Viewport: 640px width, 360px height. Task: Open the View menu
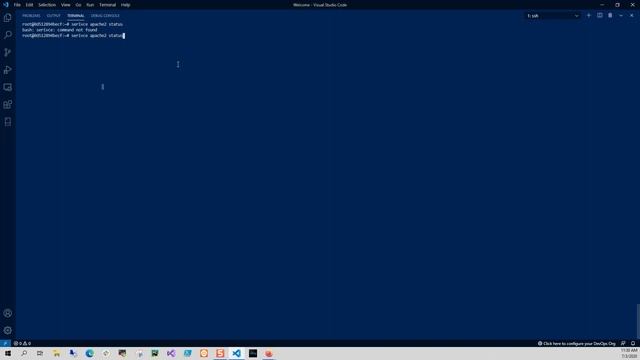pyautogui.click(x=65, y=5)
